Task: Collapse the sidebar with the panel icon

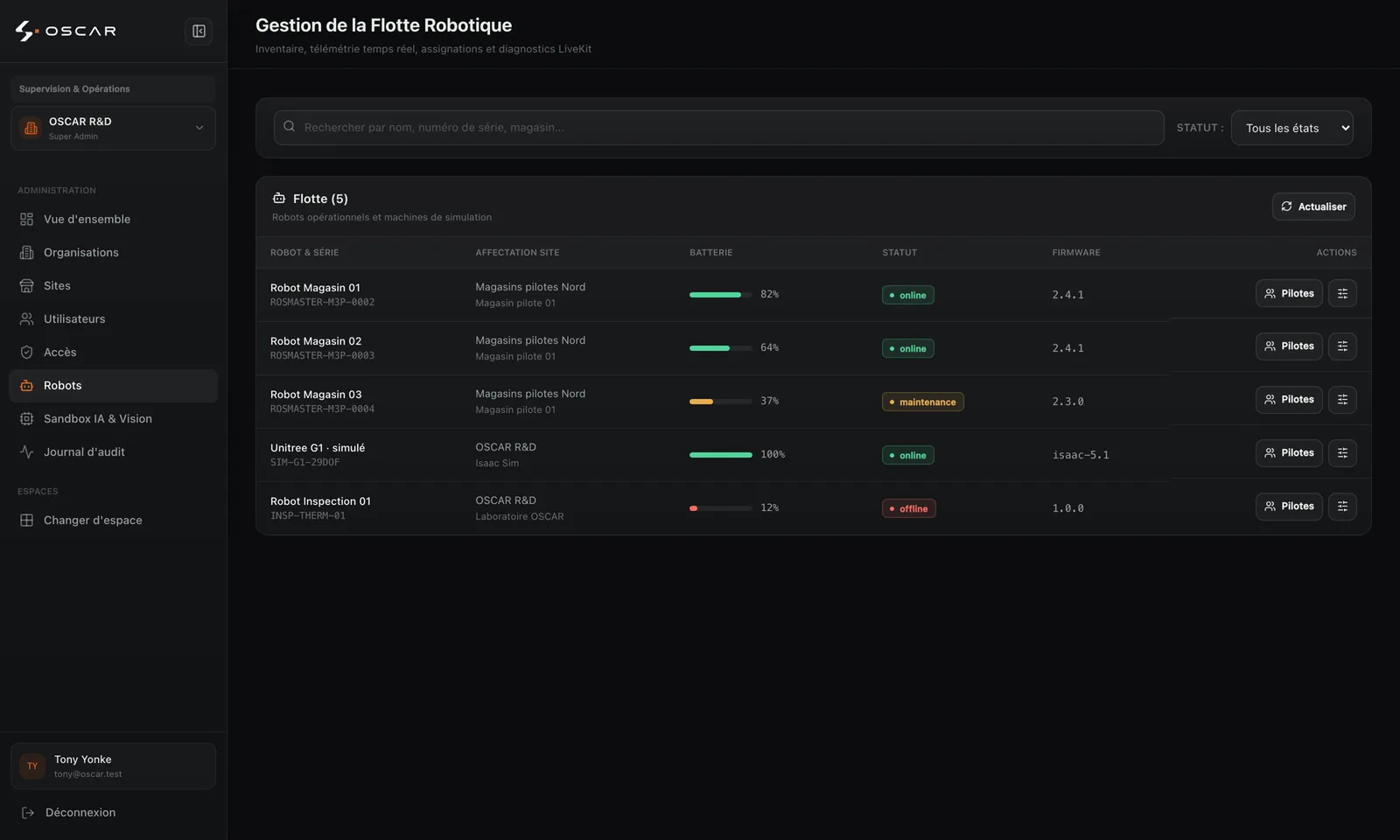Action: coord(199,31)
